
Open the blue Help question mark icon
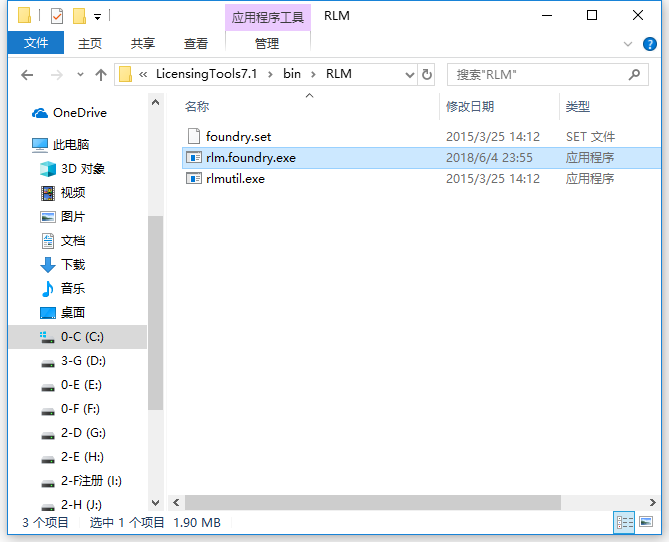(x=649, y=44)
